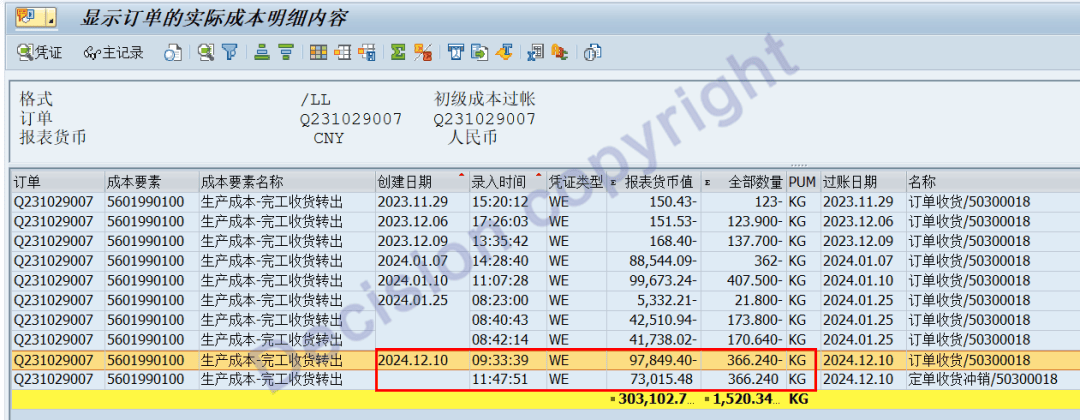Open the 主记录 master record button
The height and width of the screenshot is (420, 1080).
click(x=114, y=53)
